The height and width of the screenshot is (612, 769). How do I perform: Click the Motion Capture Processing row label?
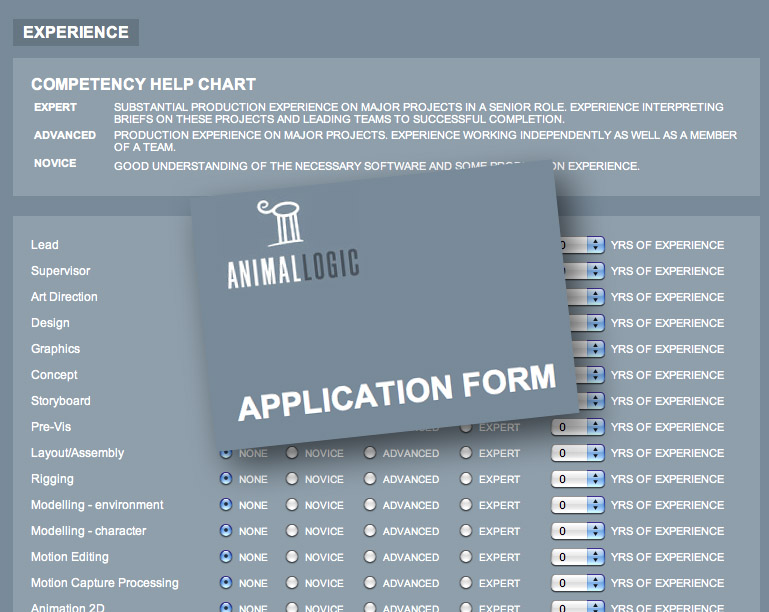pyautogui.click(x=105, y=583)
